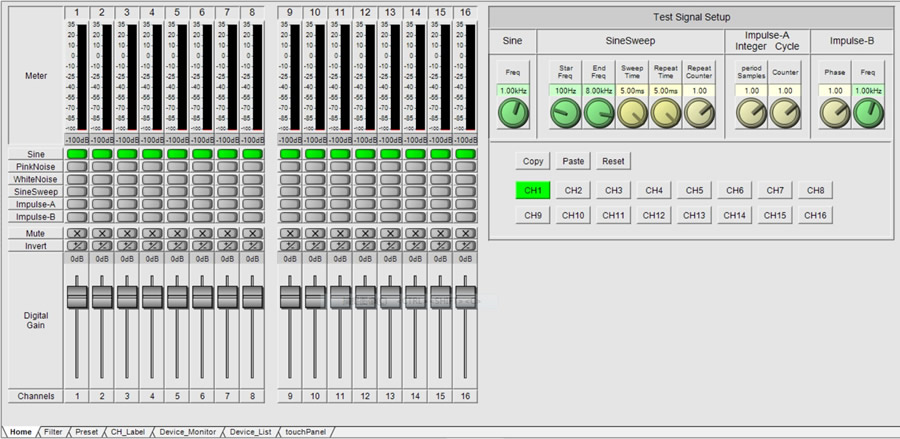This screenshot has width=900, height=439.
Task: Invert phase on channel 10
Action: click(x=315, y=246)
